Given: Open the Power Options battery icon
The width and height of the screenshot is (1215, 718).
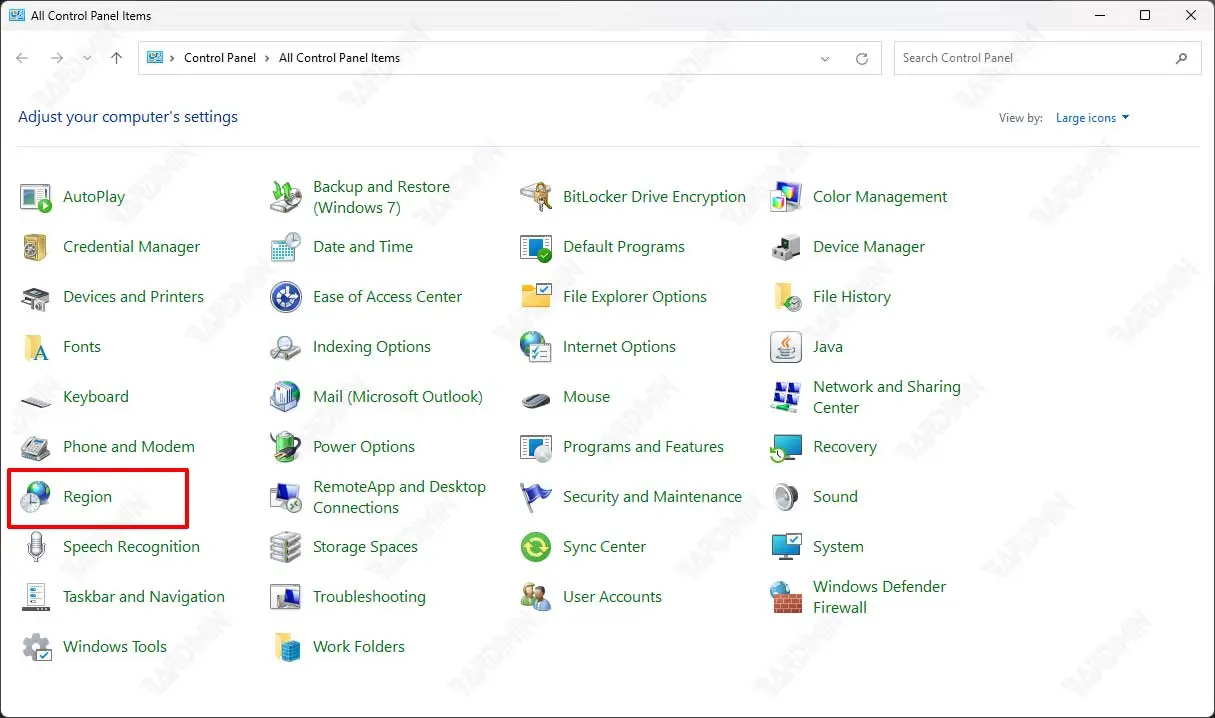Looking at the screenshot, I should 286,447.
